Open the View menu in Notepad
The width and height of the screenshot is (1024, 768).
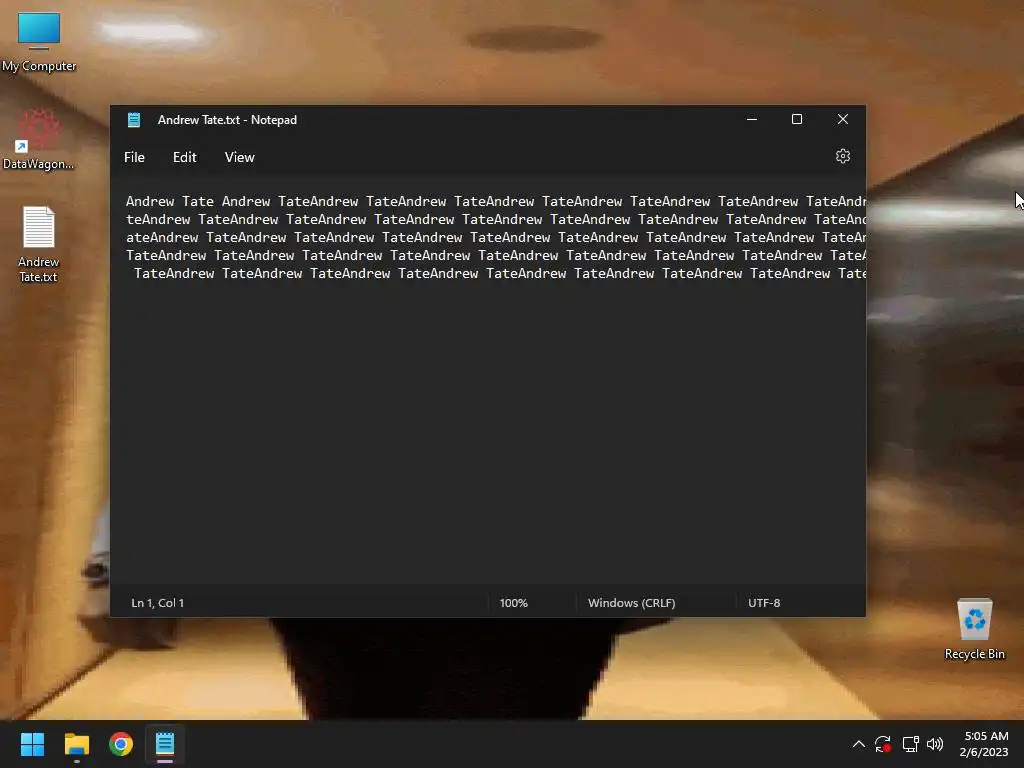[x=240, y=157]
